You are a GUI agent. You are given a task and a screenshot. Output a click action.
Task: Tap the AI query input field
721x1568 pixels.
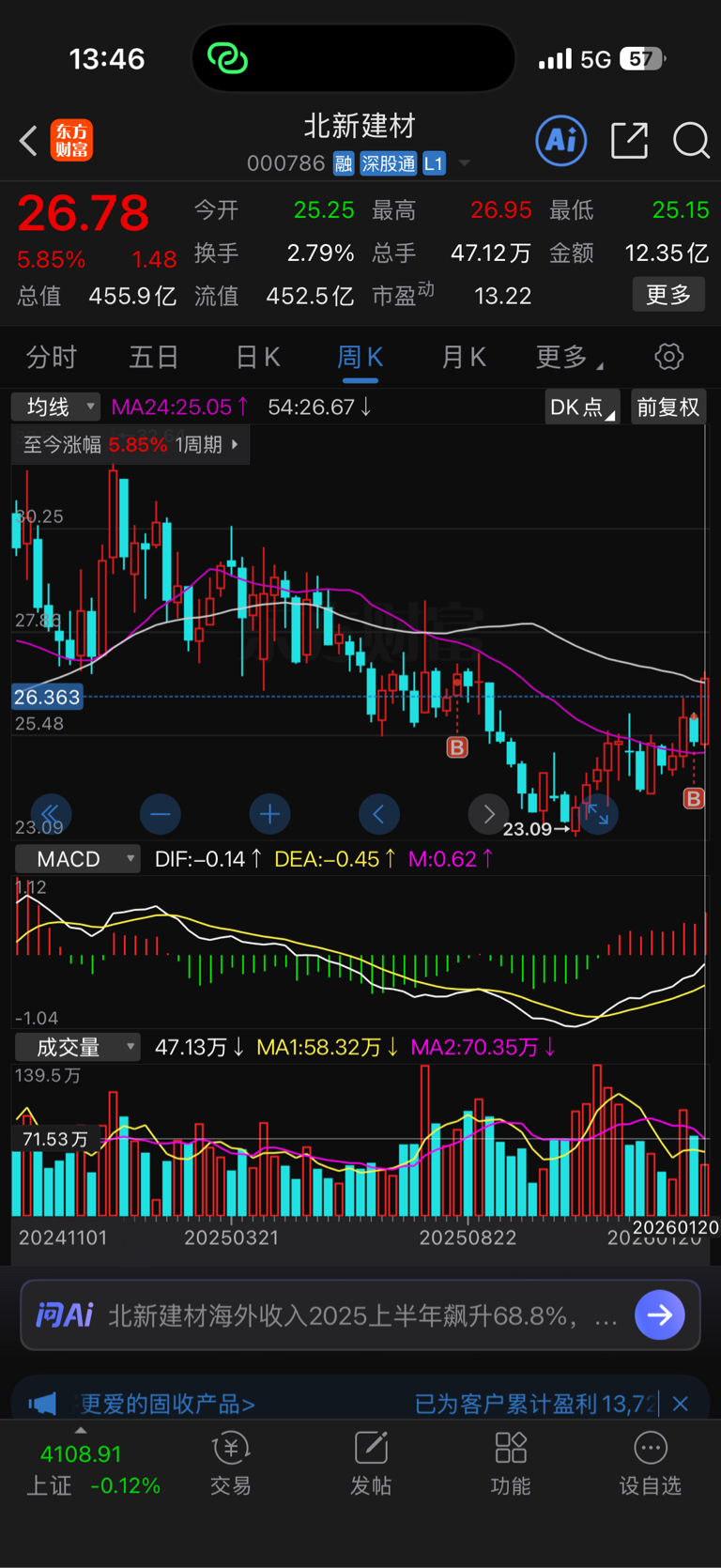coord(360,1315)
